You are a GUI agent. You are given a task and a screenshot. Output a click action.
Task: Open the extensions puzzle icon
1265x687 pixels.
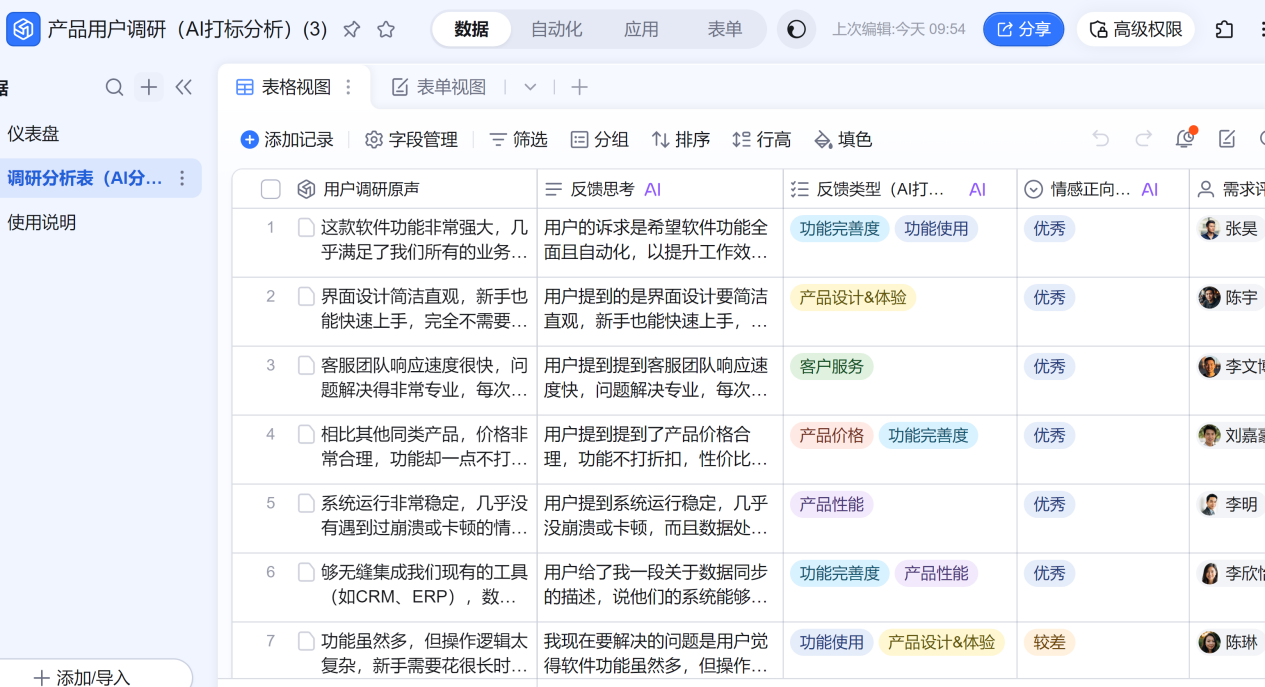click(x=1224, y=30)
